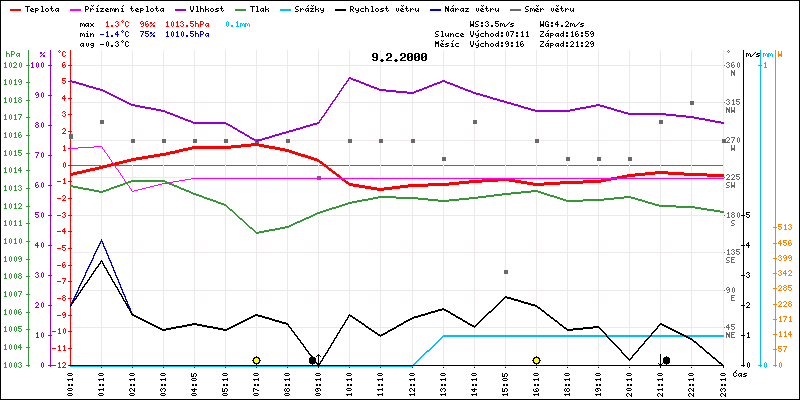Click the black moonrise marker near 09:10

313,360
